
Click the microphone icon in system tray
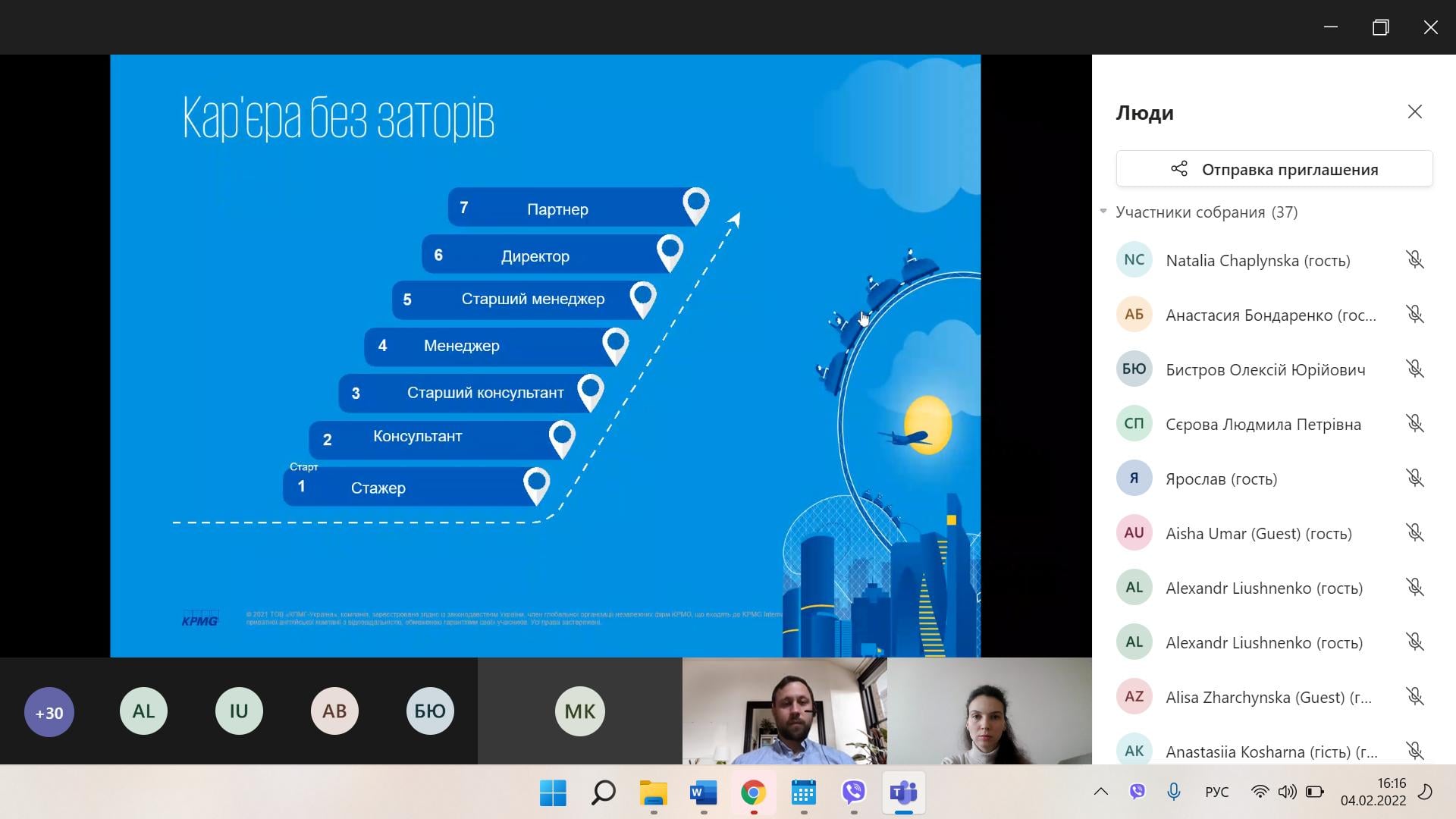1173,792
